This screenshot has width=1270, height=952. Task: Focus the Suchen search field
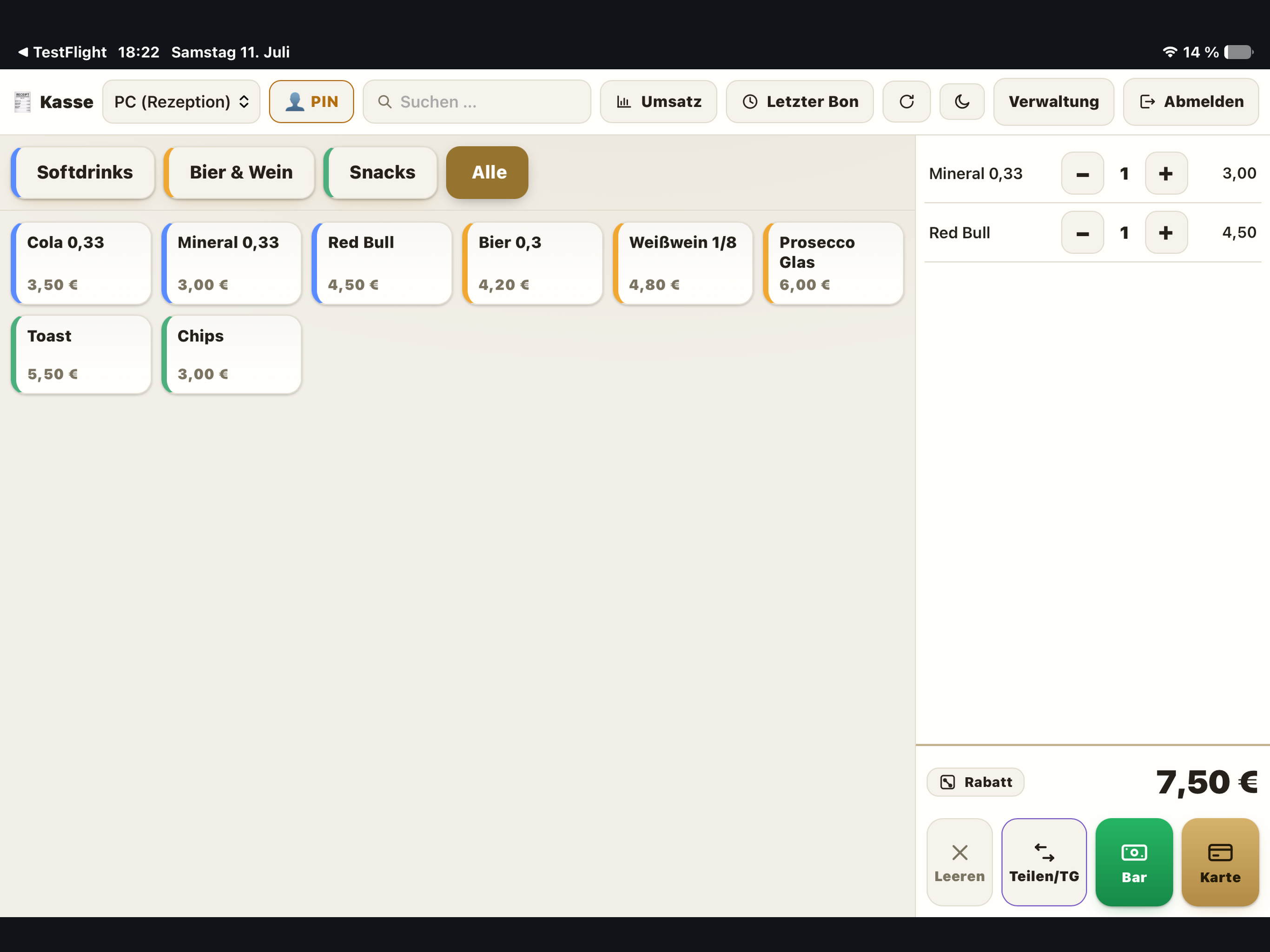[x=476, y=102]
